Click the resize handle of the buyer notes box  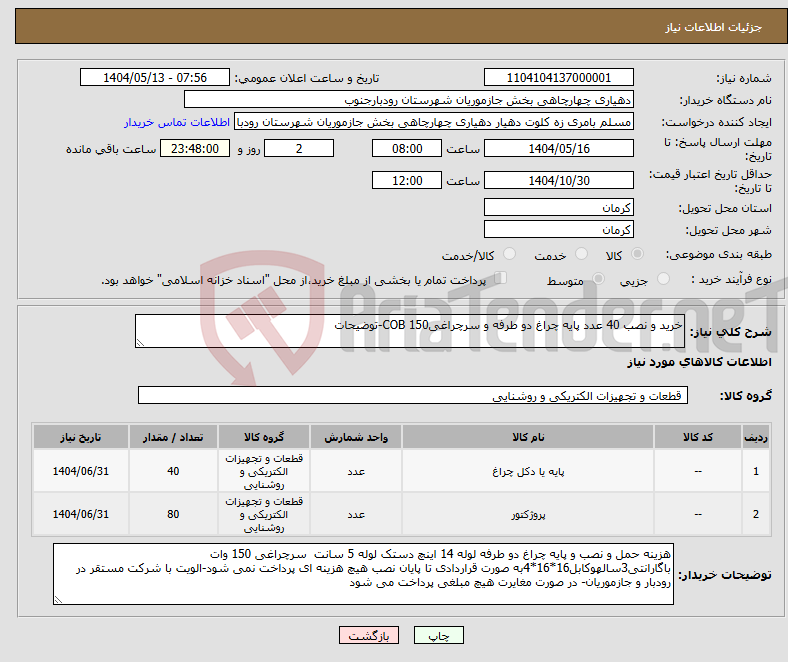click(x=58, y=600)
